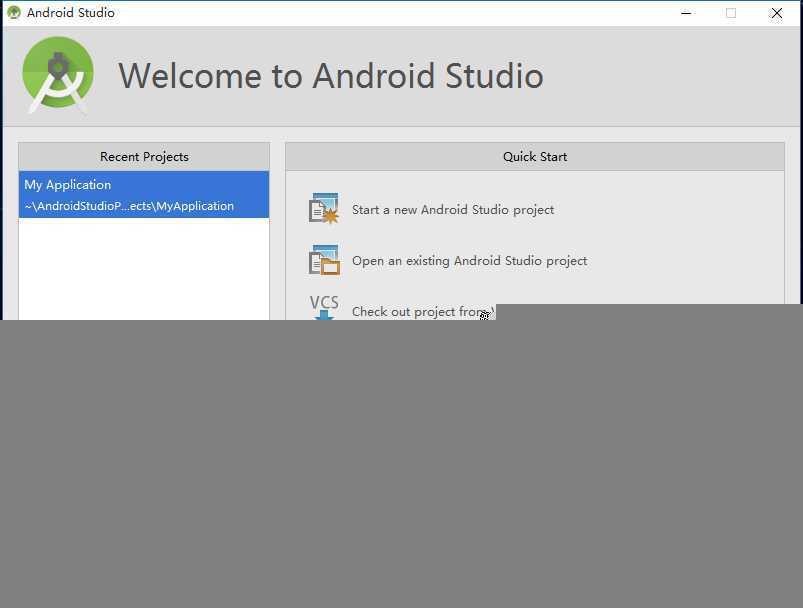
Task: Maximize the Android Studio window
Action: point(731,13)
